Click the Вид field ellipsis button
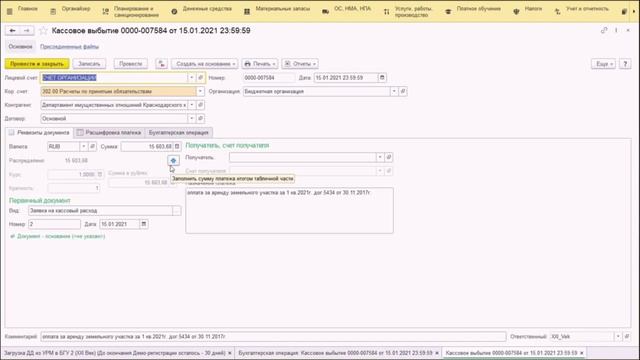 pos(176,211)
